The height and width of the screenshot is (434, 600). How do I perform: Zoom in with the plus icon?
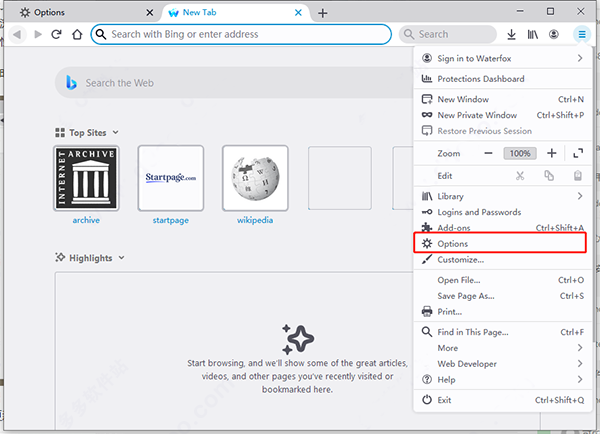click(x=551, y=153)
